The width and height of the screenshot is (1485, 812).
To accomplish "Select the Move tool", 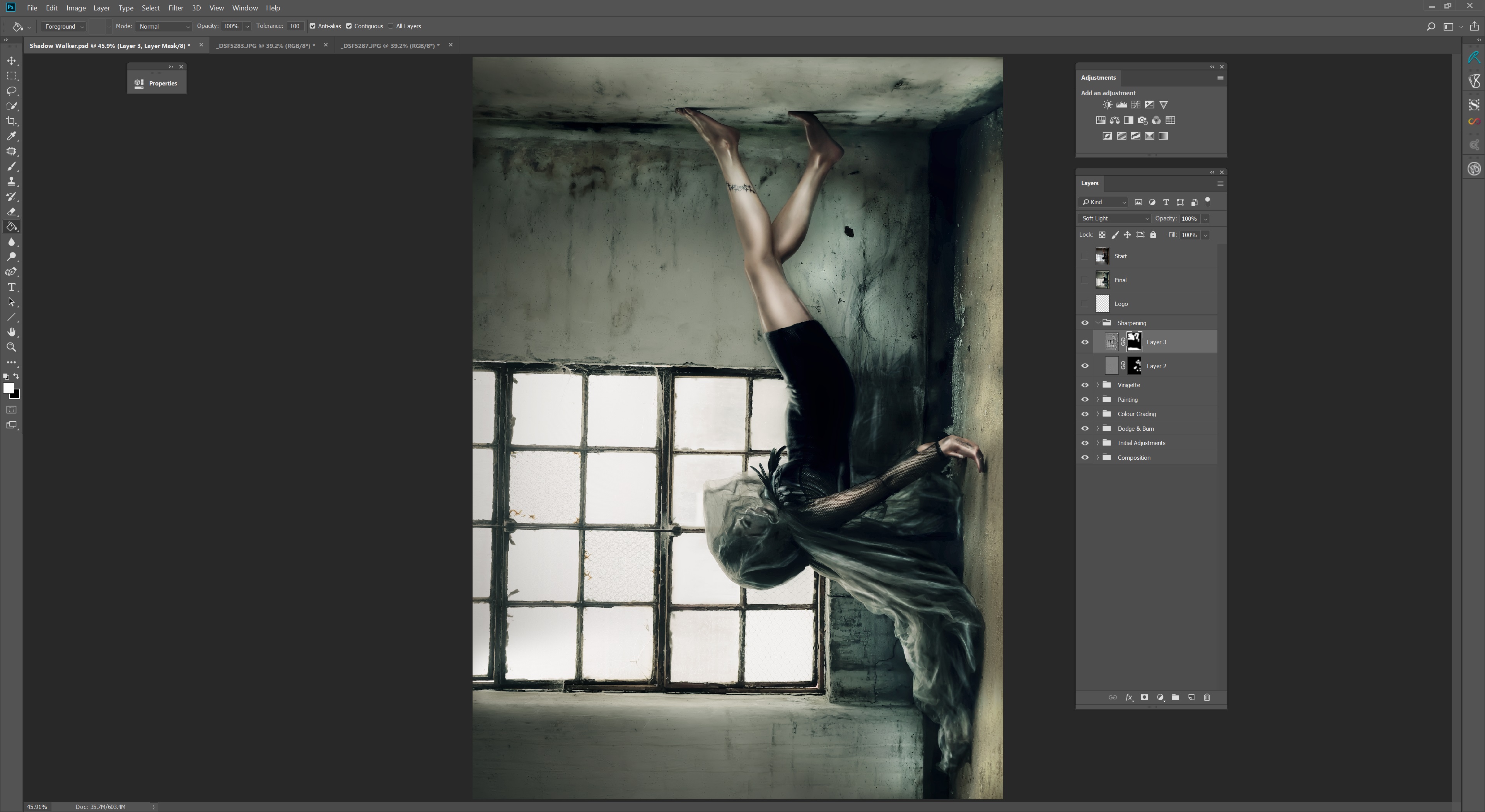I will point(12,60).
